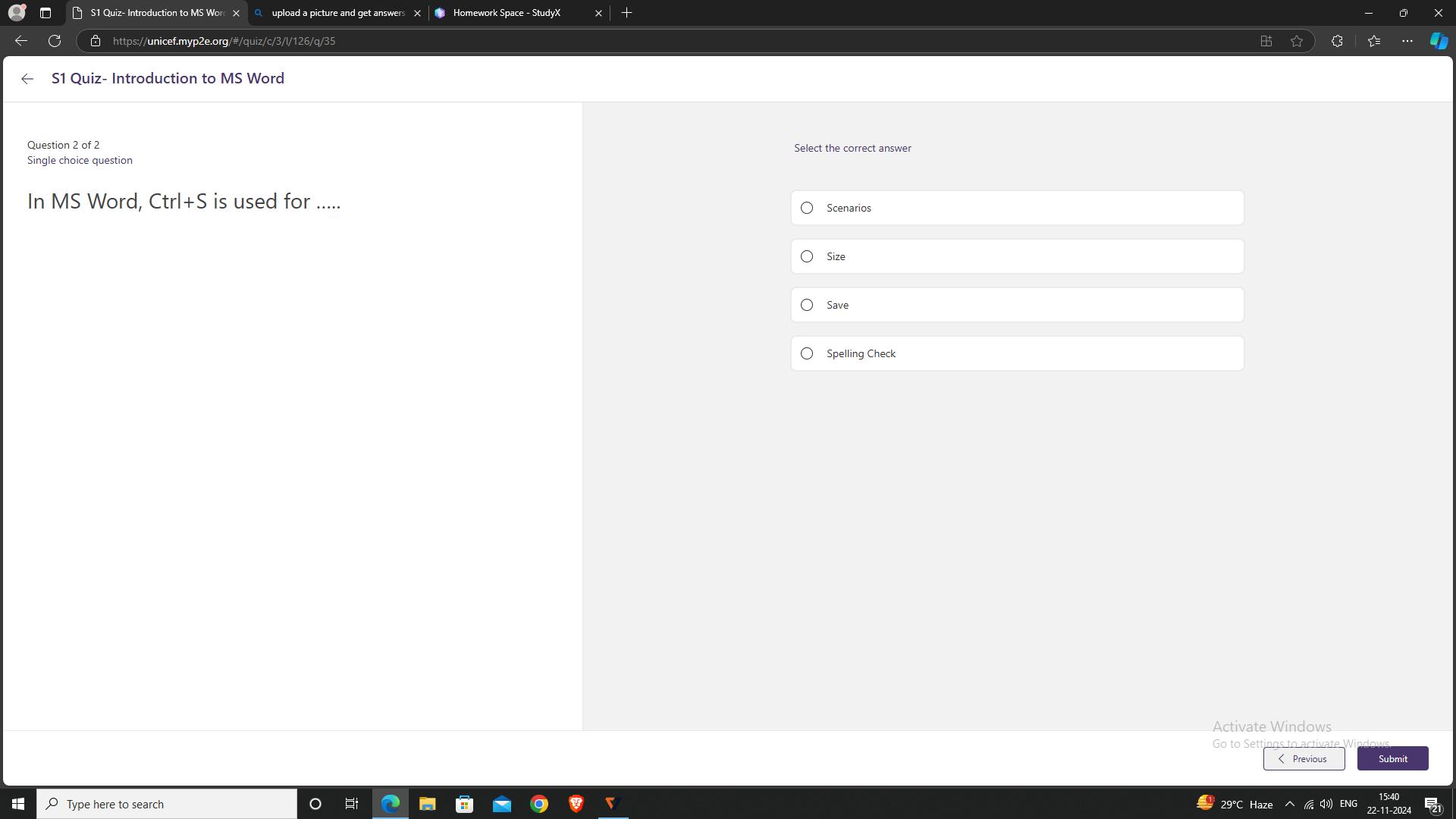Click the refresh page icon
The image size is (1456, 819).
click(55, 40)
